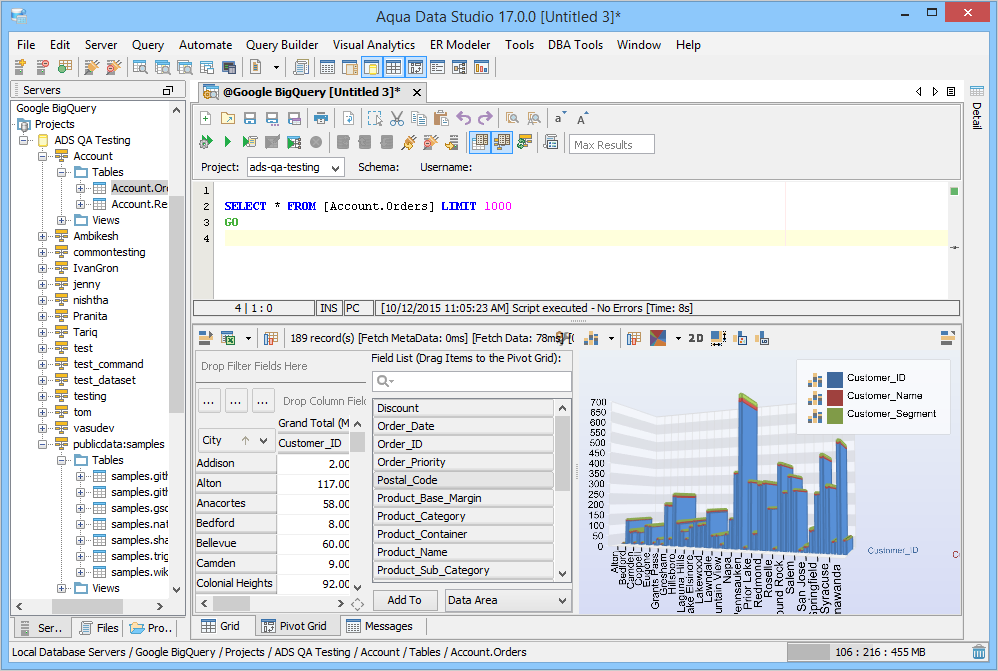998x671 pixels.
Task: Click the New script icon
Action: [x=206, y=118]
